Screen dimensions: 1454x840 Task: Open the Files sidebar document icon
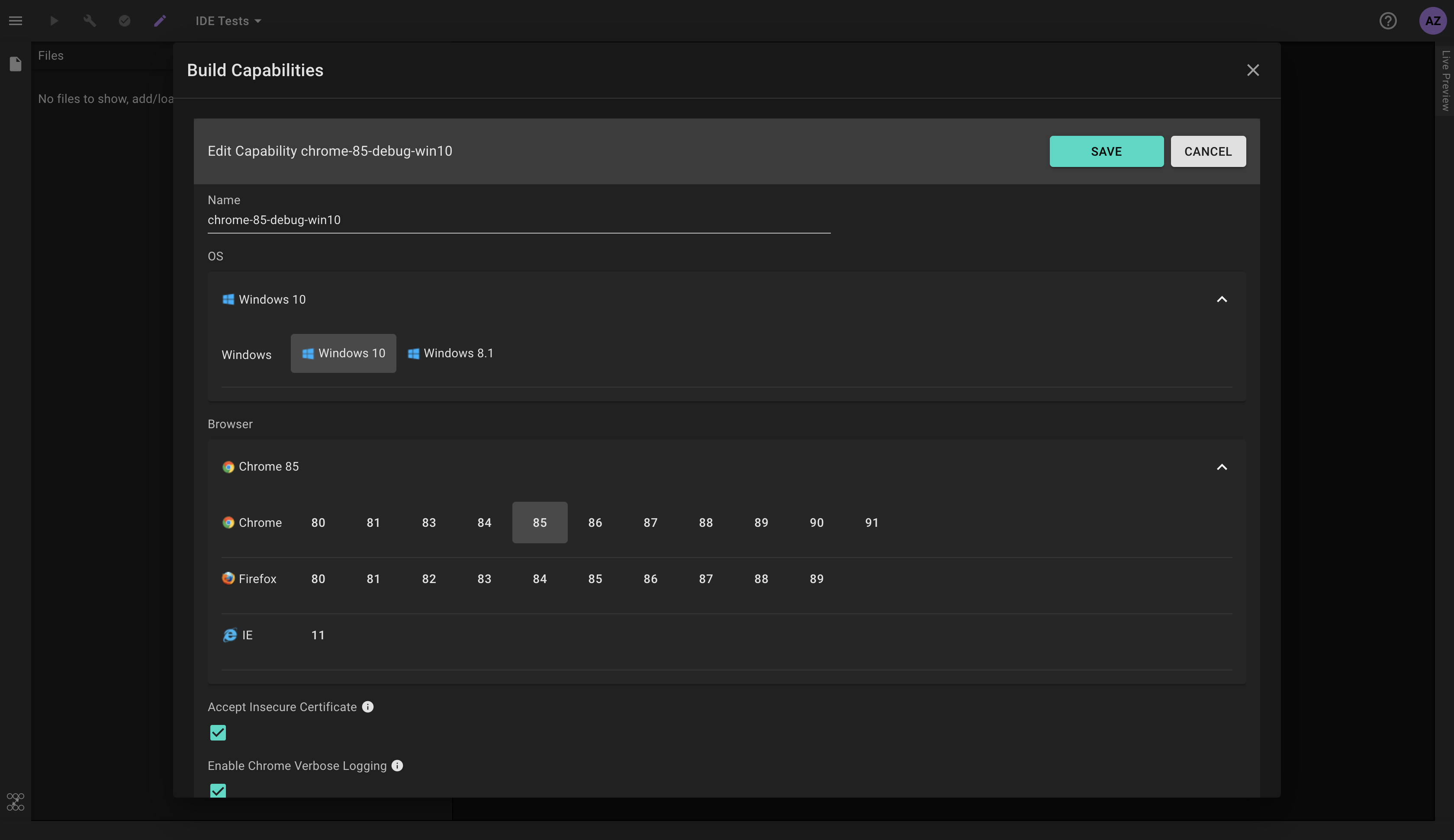pyautogui.click(x=16, y=64)
